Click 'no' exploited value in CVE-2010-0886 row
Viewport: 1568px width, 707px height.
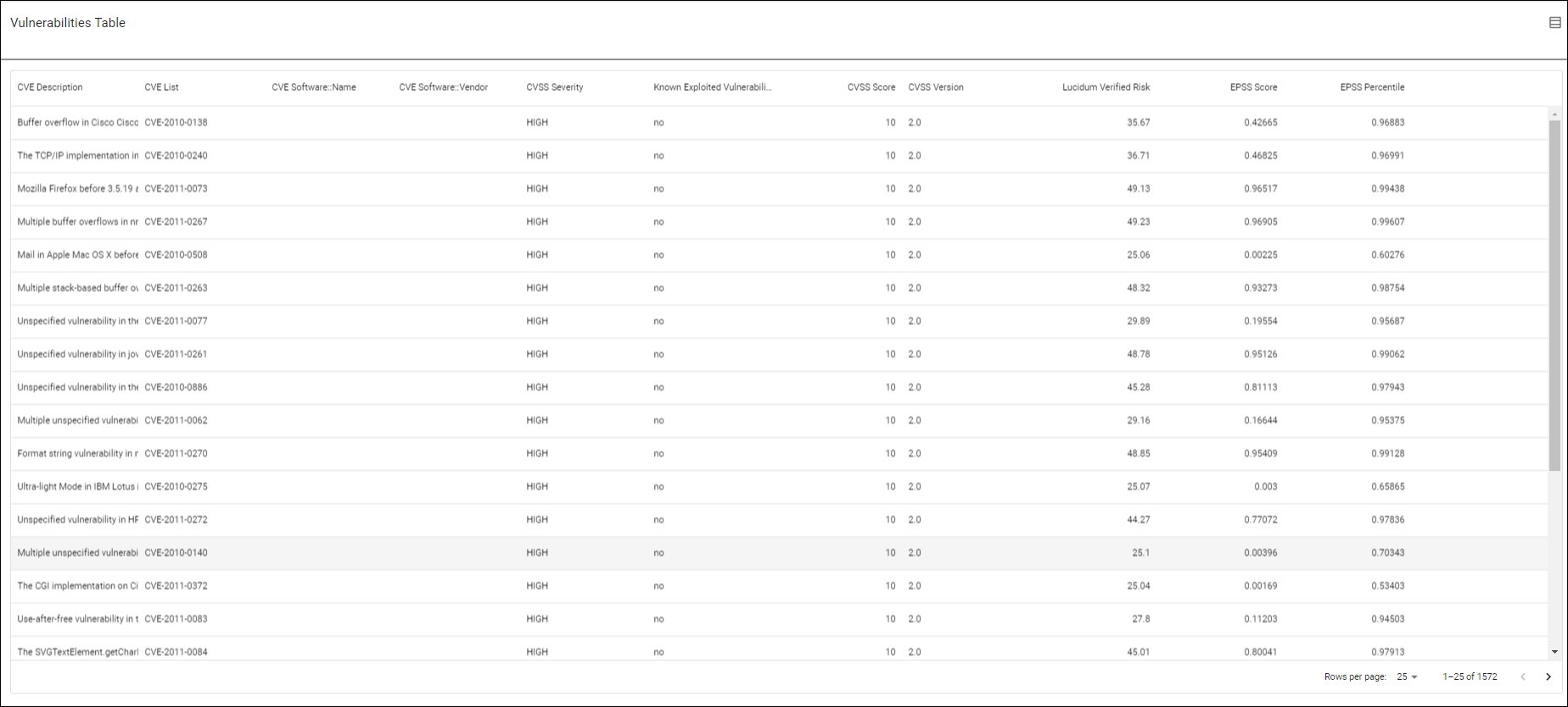(x=658, y=387)
